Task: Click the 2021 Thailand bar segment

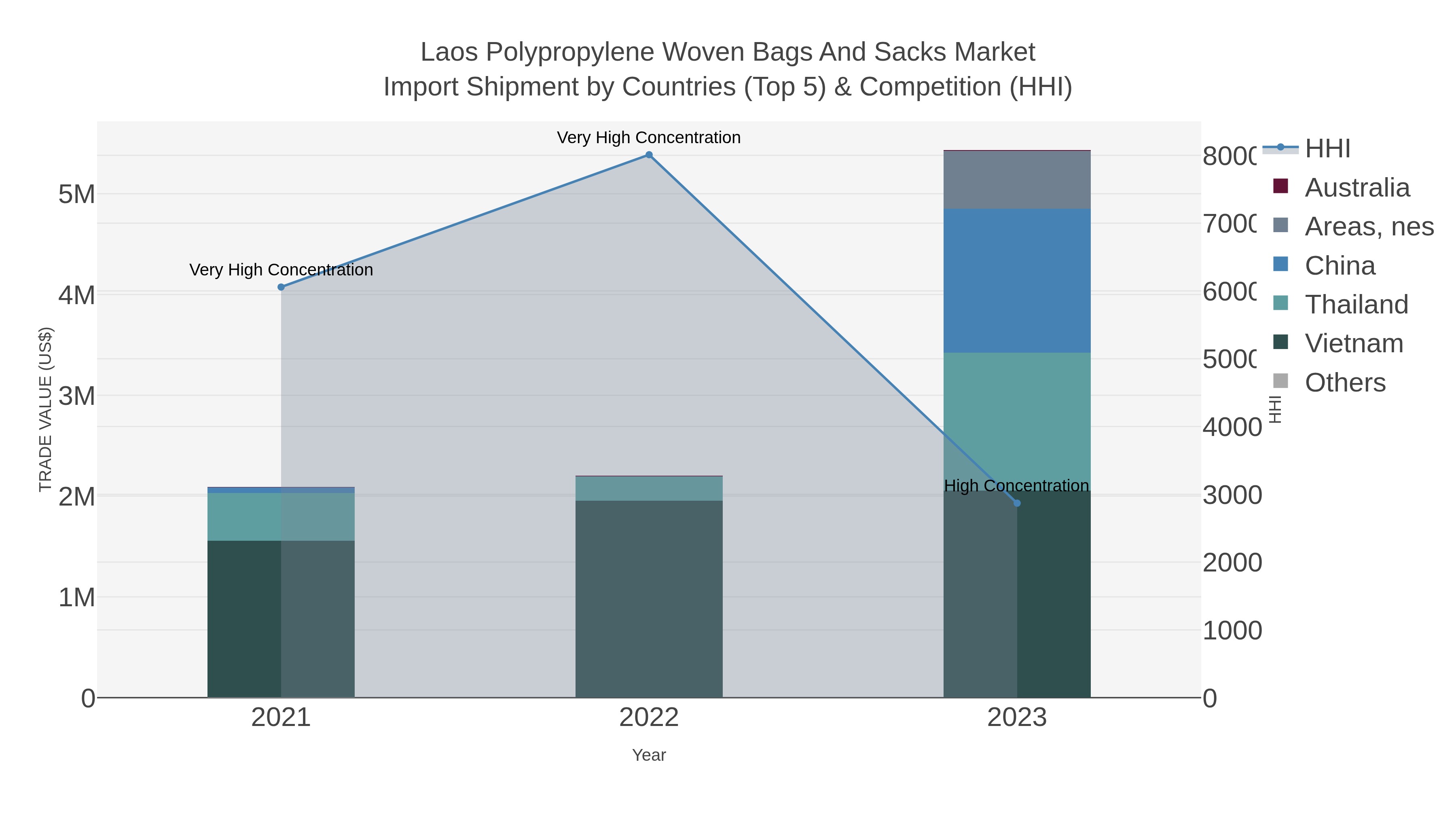Action: coord(281,517)
